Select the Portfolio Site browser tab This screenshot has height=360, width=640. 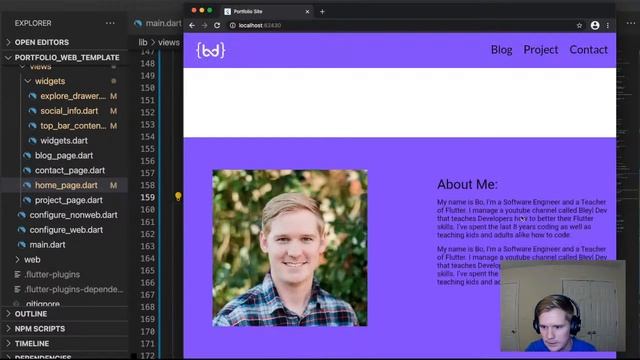coord(267,11)
